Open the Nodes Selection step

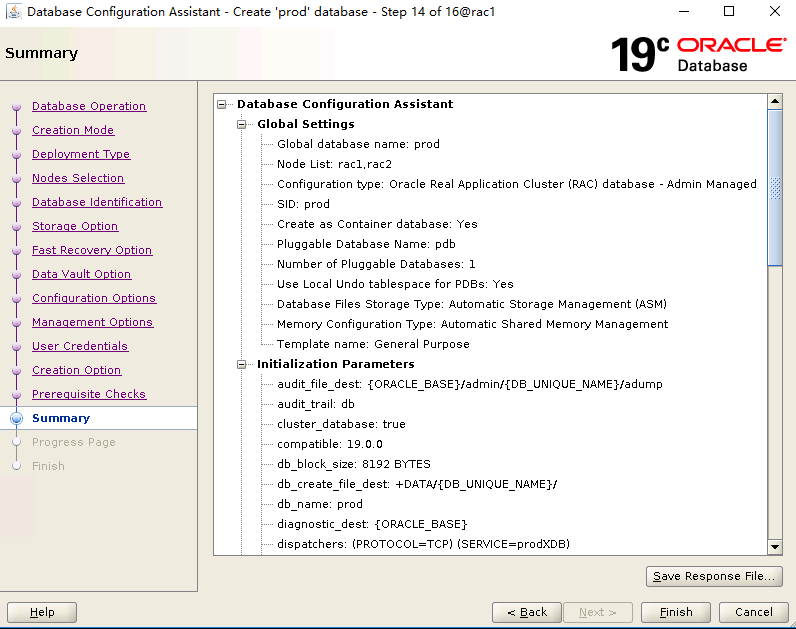[x=78, y=178]
